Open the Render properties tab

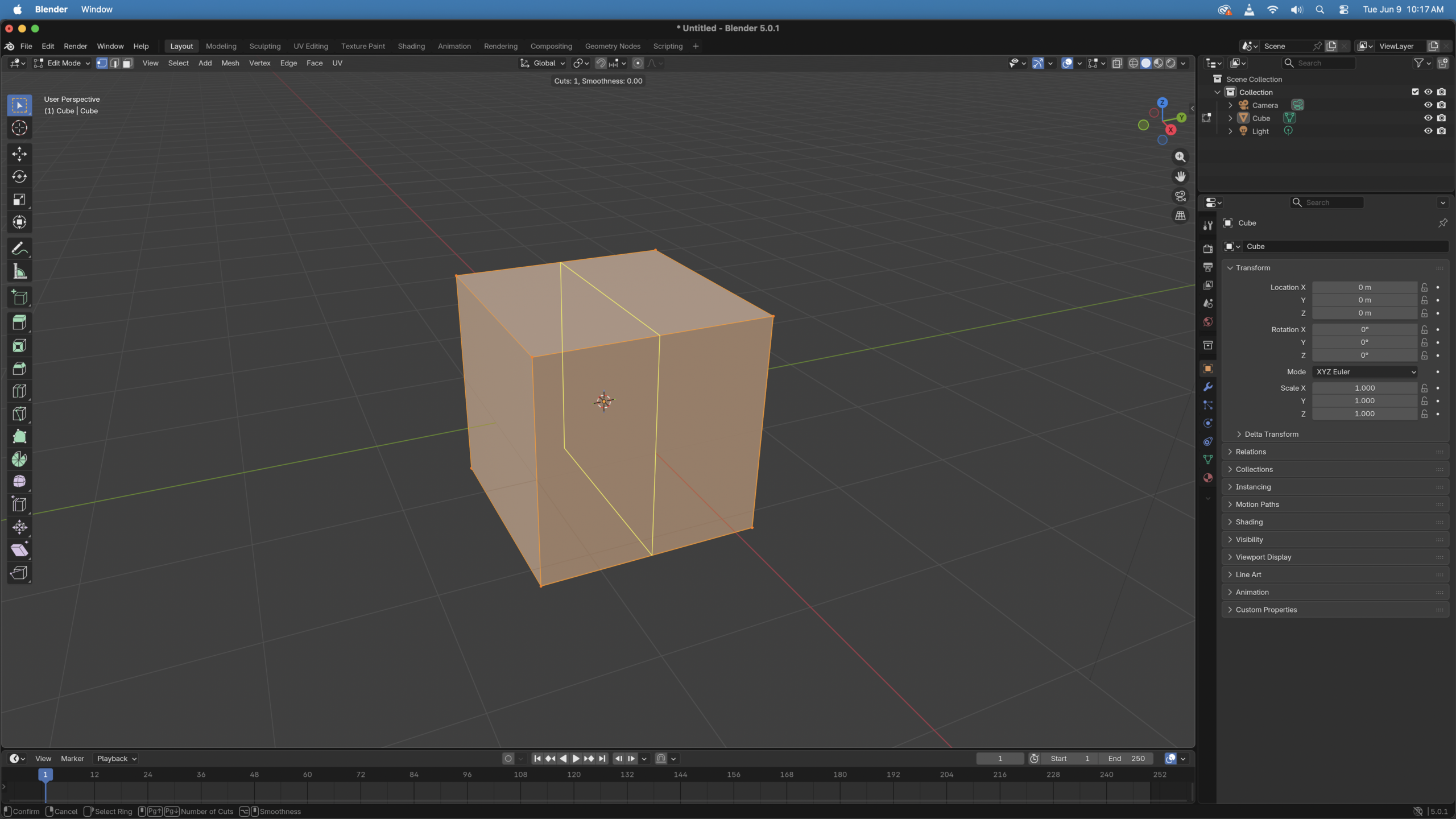tap(1207, 249)
